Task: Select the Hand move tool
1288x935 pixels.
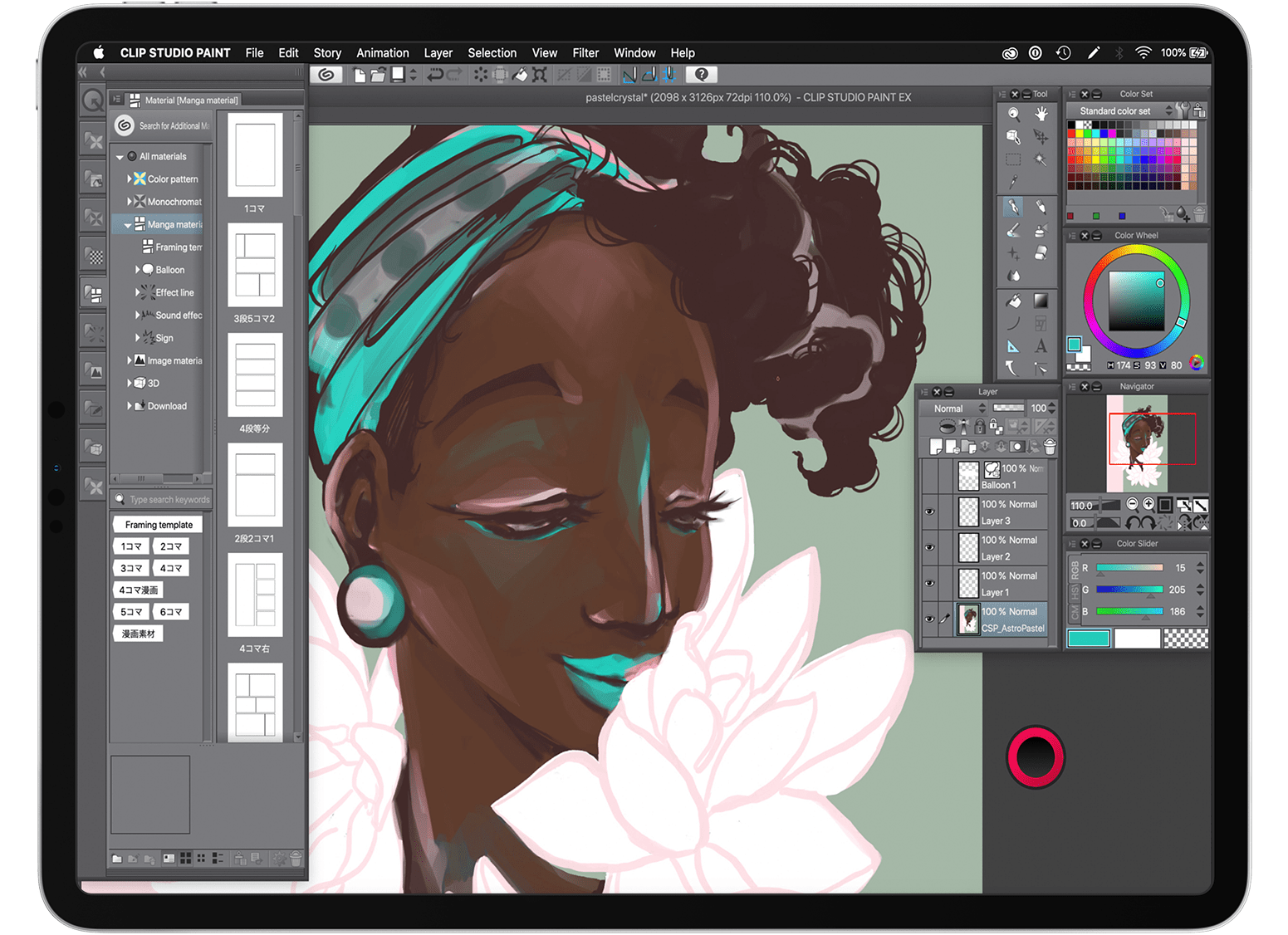Action: point(1041,114)
